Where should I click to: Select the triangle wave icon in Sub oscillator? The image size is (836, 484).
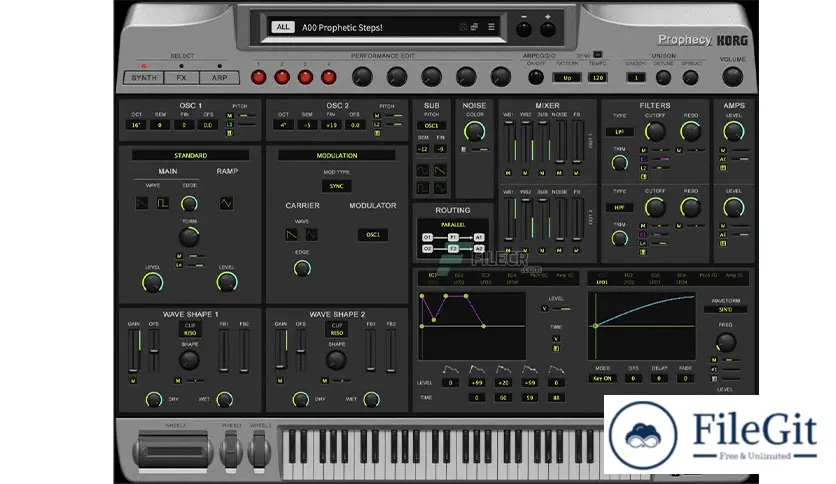(x=440, y=188)
